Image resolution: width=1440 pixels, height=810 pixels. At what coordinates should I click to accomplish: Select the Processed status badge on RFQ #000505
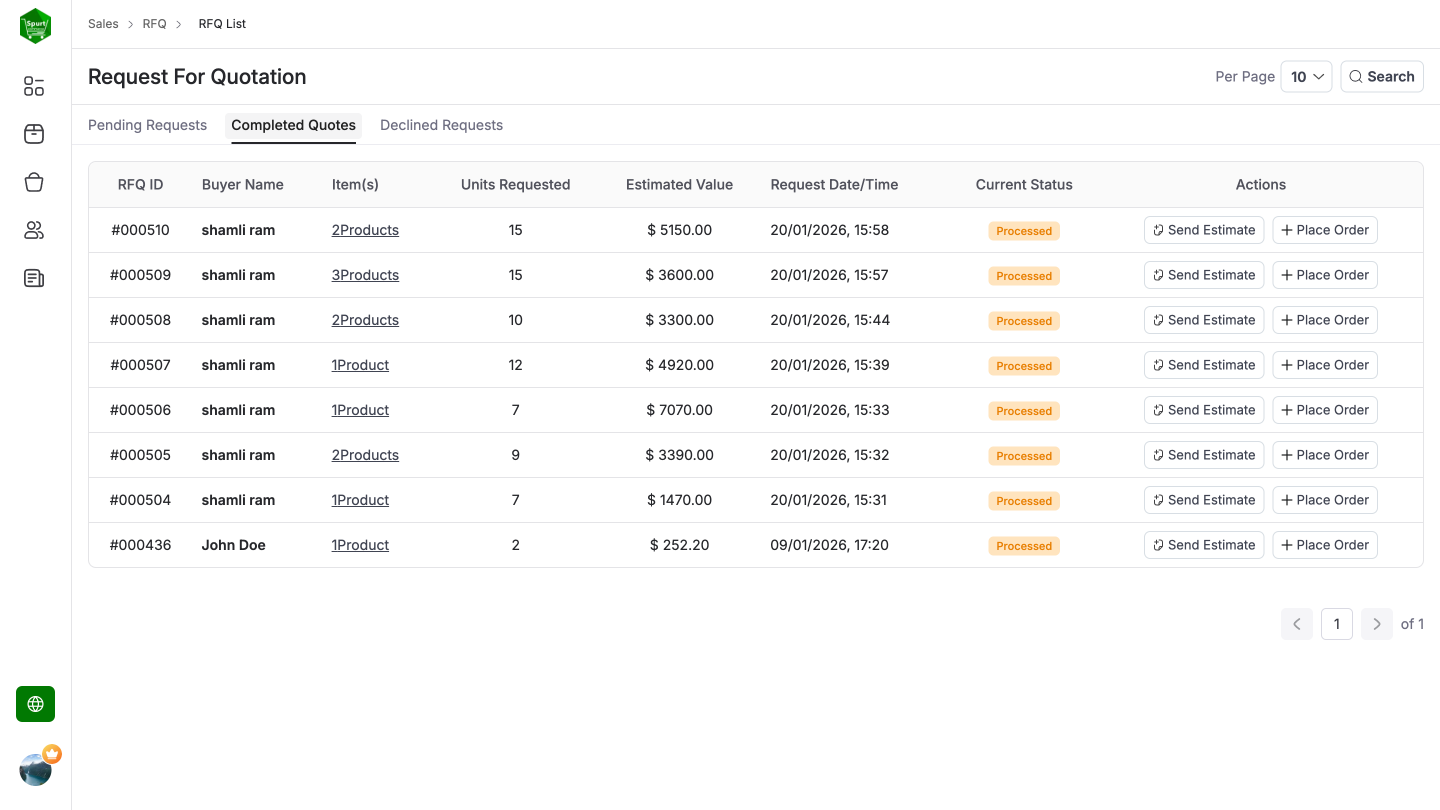point(1023,455)
